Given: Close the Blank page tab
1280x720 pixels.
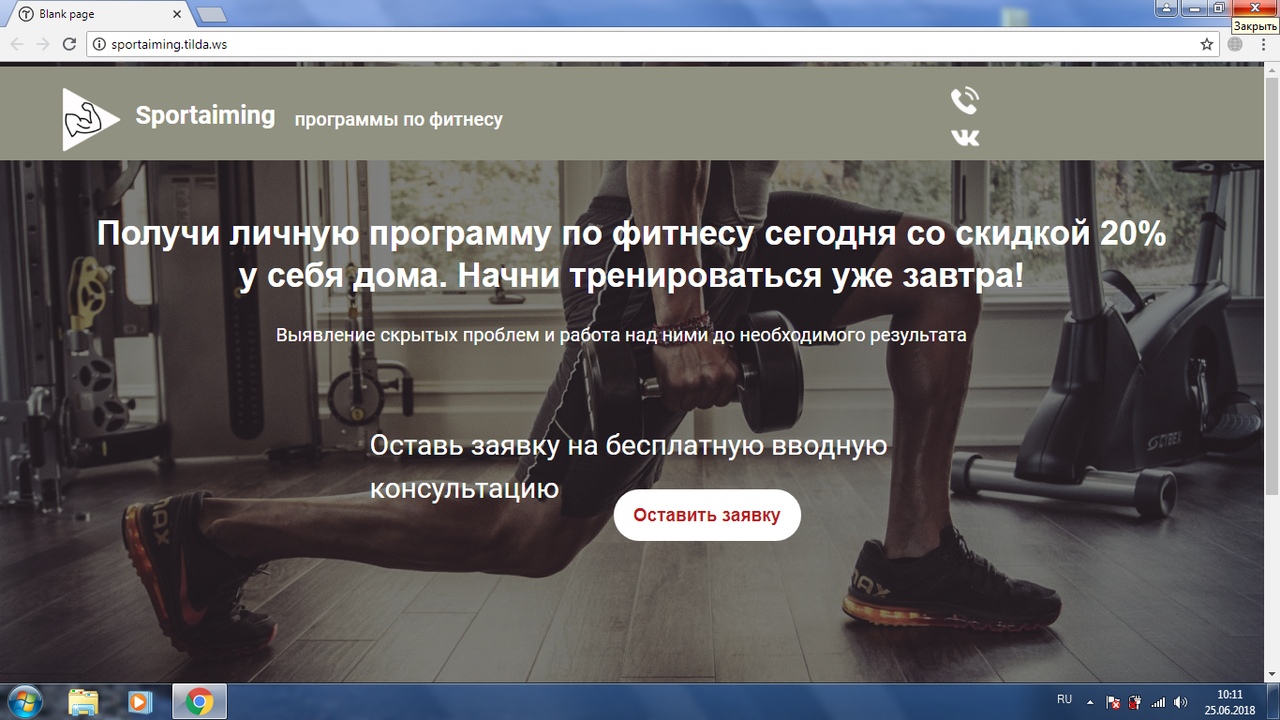Looking at the screenshot, I should [177, 15].
